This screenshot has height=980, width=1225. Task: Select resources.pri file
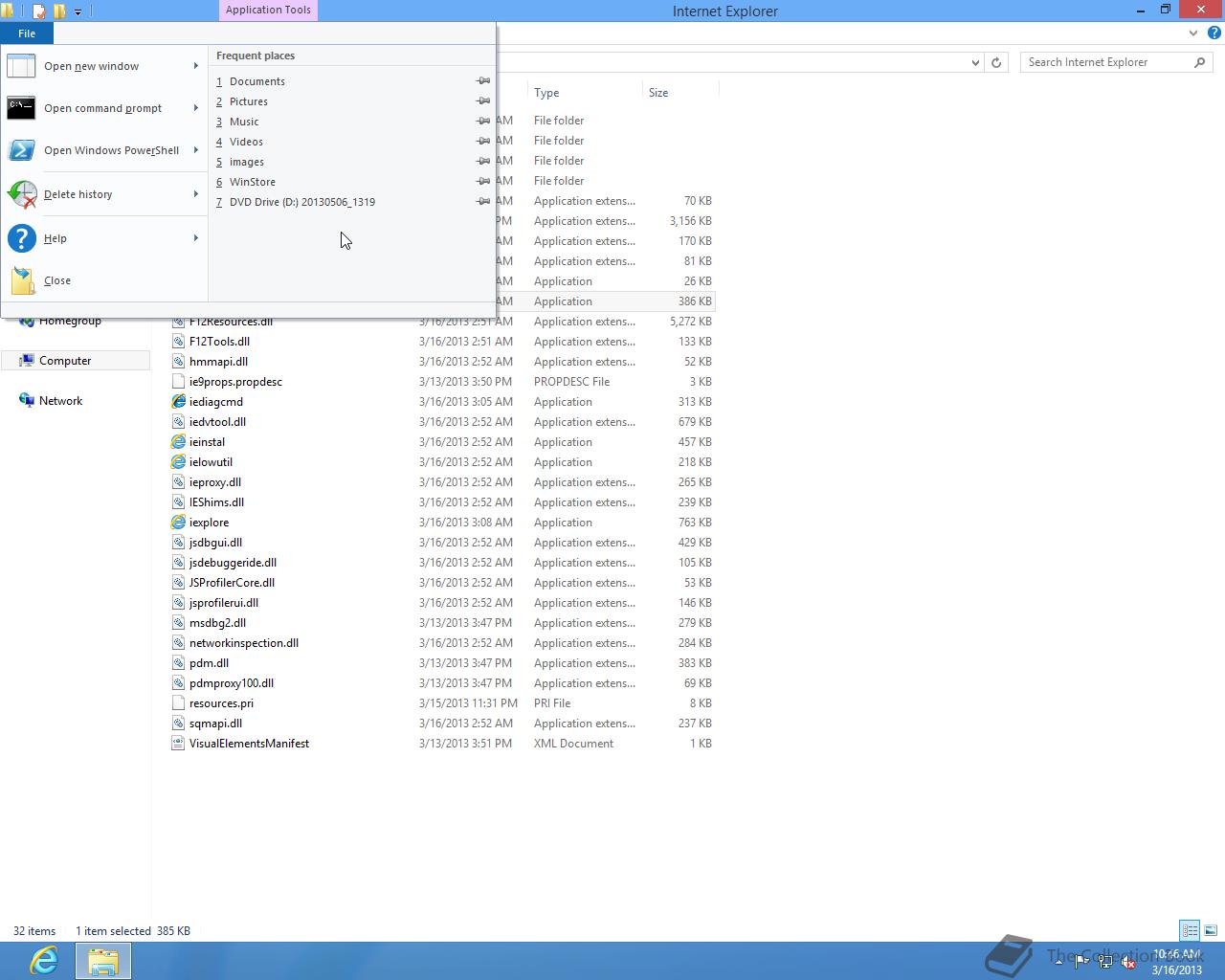coord(221,703)
